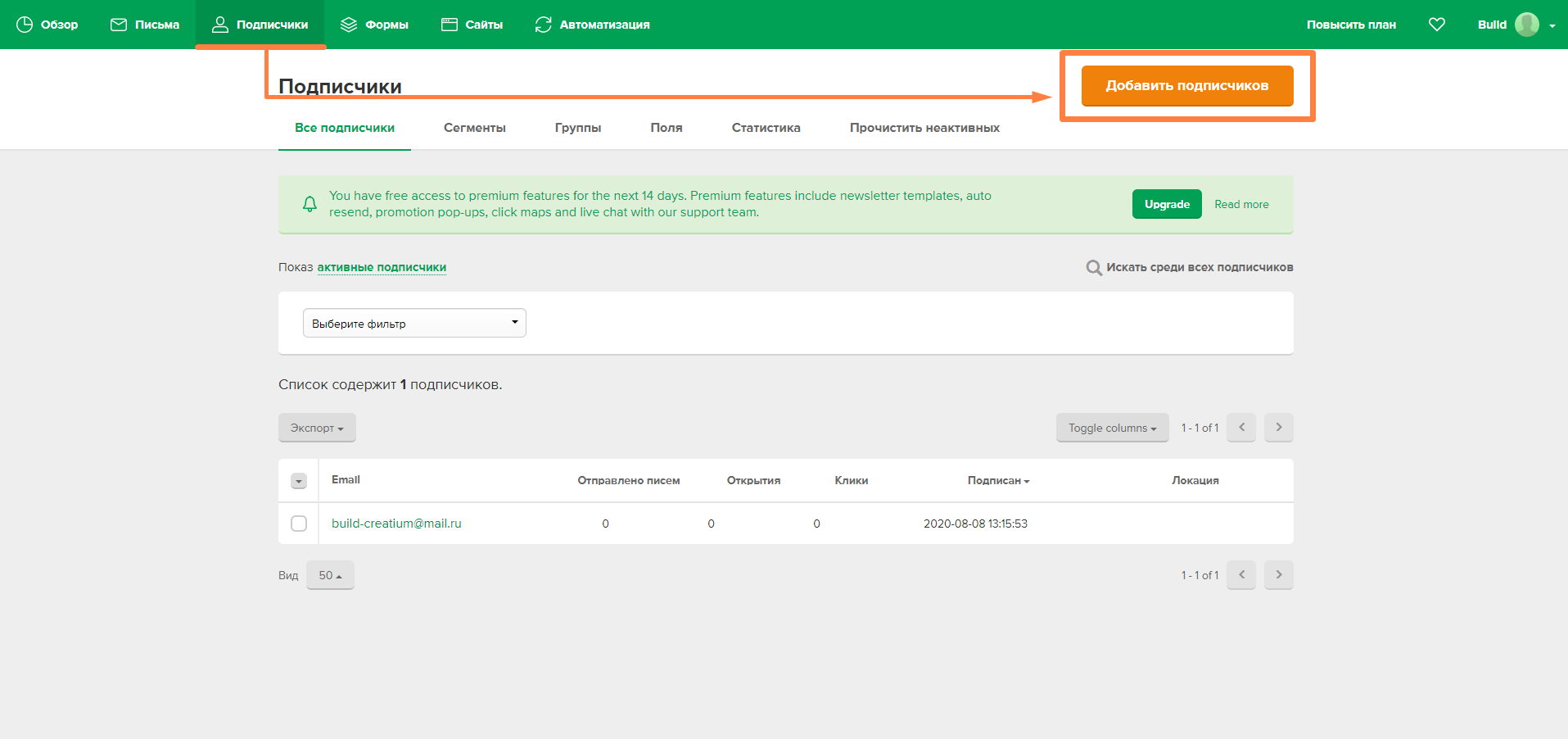Click the user avatar picture
Screen dimensions: 1568x739
(x=1527, y=25)
